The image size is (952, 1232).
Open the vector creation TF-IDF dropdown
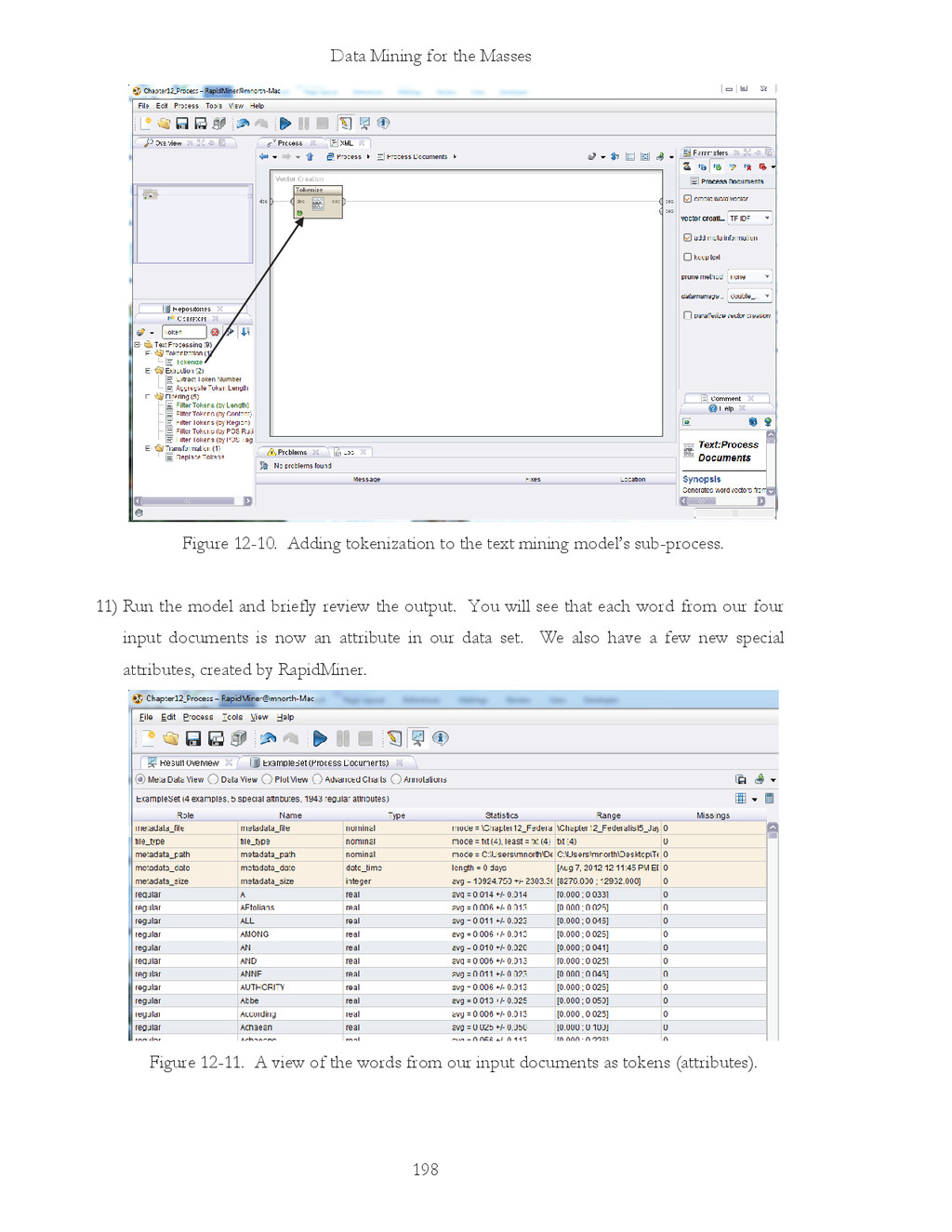click(x=749, y=219)
